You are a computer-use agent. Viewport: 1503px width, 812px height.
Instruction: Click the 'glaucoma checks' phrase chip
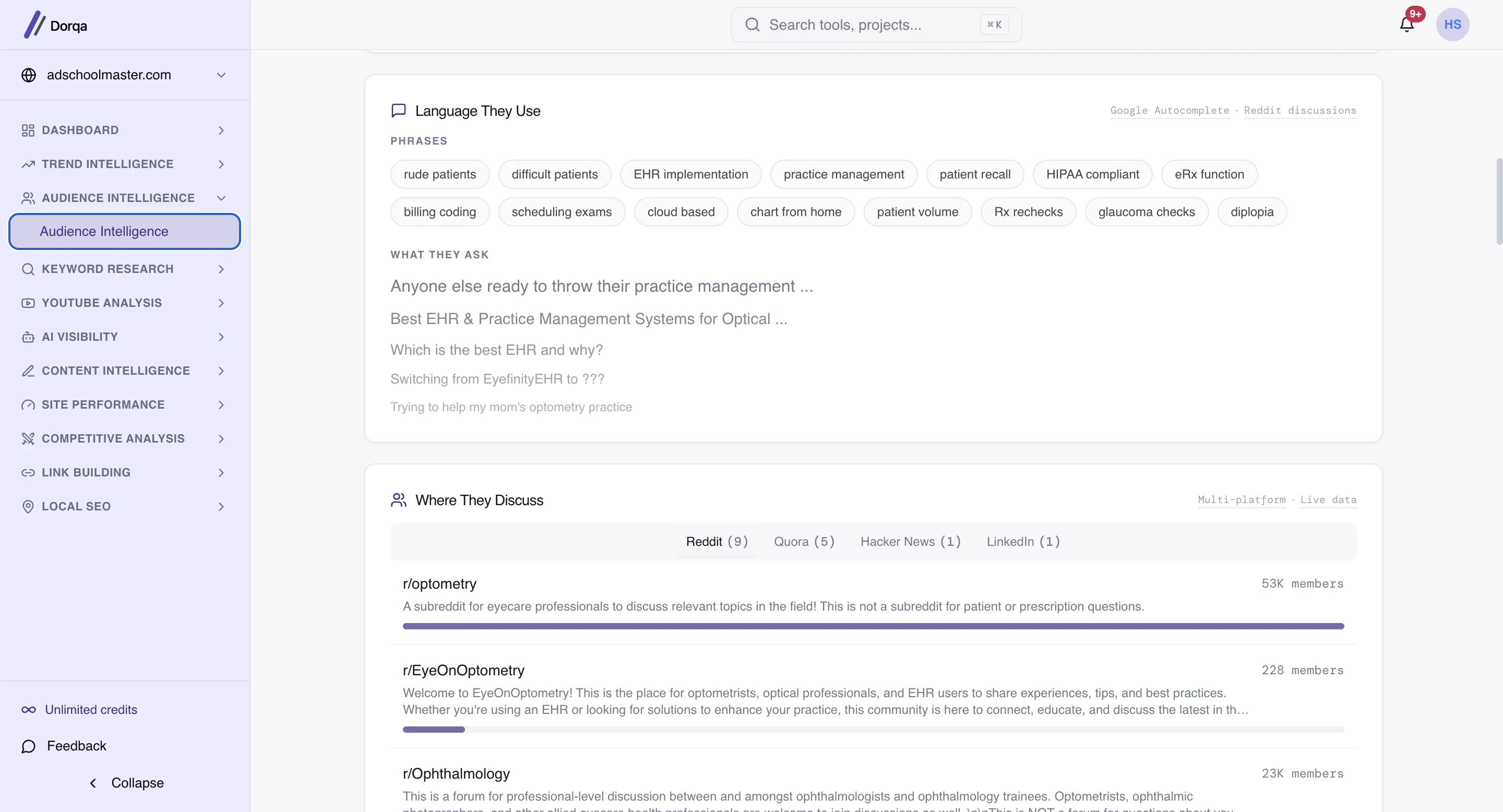pyautogui.click(x=1146, y=212)
